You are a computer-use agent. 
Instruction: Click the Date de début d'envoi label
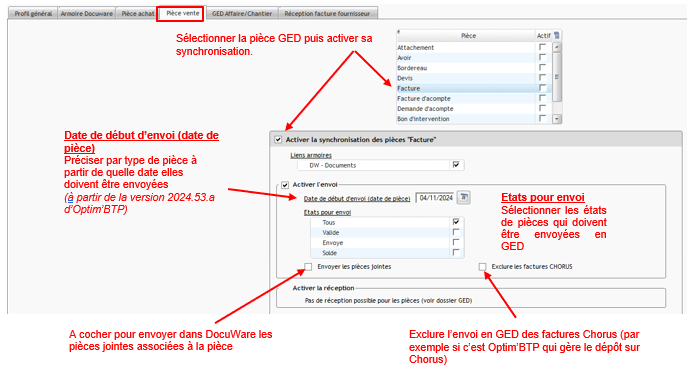point(357,199)
